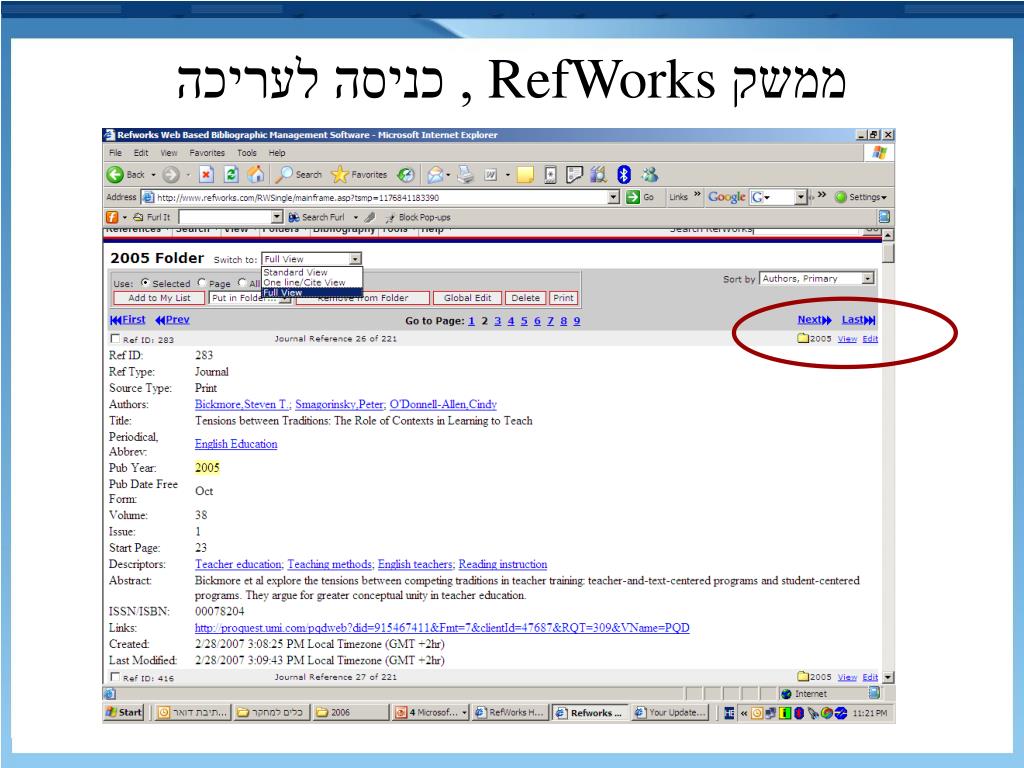Click the Stop page loading icon

[x=206, y=174]
